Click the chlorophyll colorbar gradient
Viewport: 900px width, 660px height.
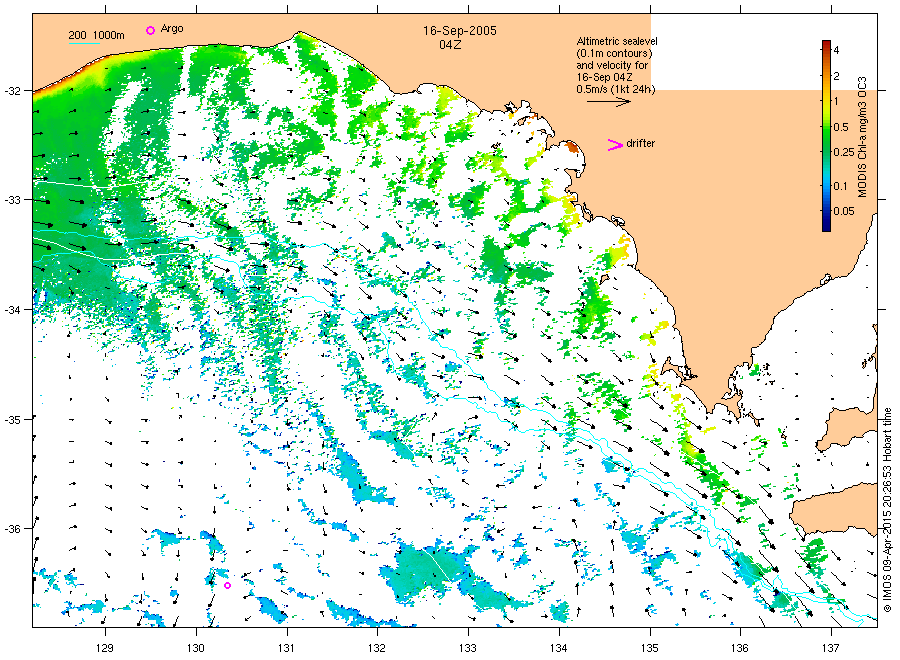[x=826, y=136]
